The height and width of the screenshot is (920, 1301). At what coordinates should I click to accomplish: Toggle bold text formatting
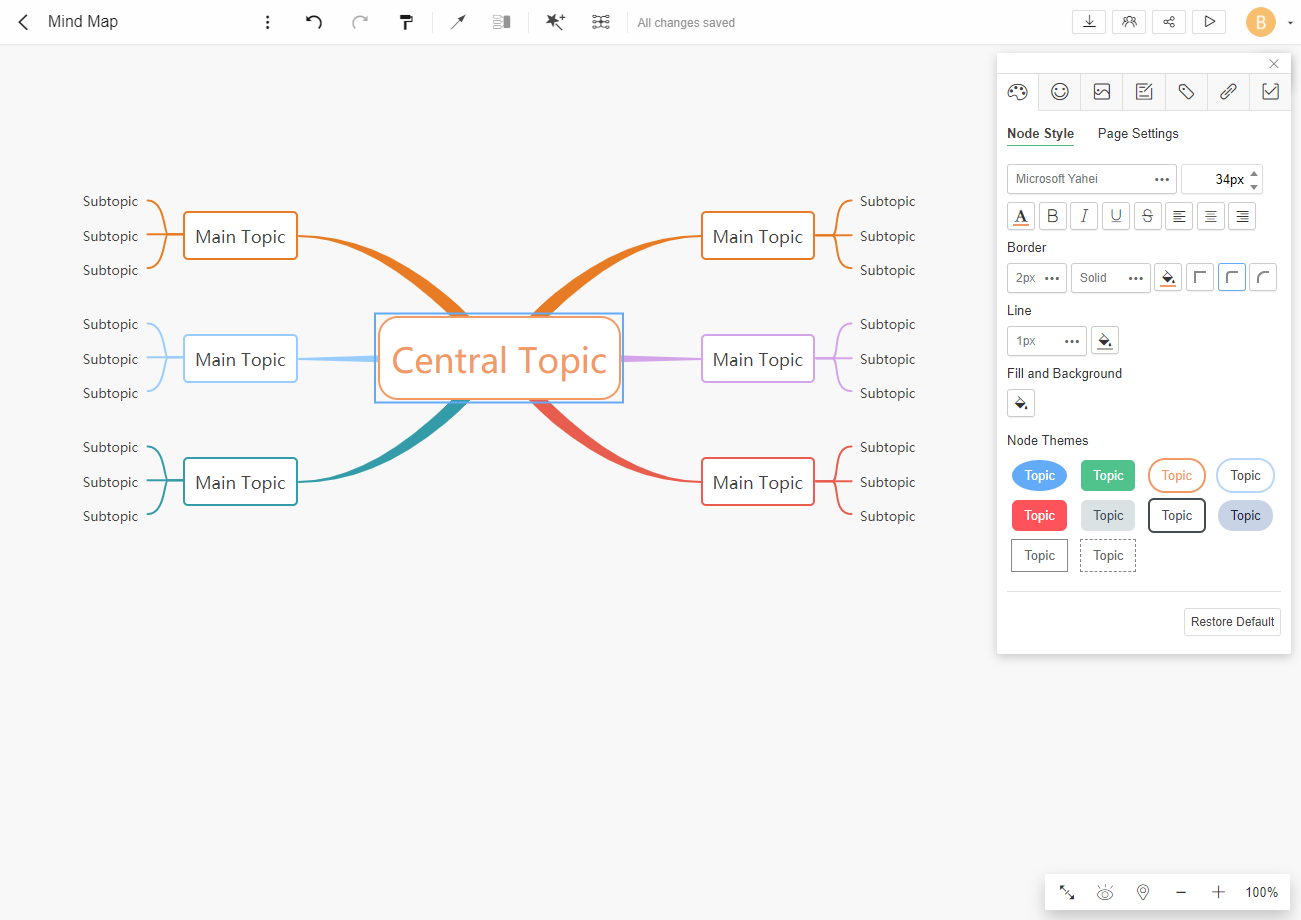pos(1052,216)
